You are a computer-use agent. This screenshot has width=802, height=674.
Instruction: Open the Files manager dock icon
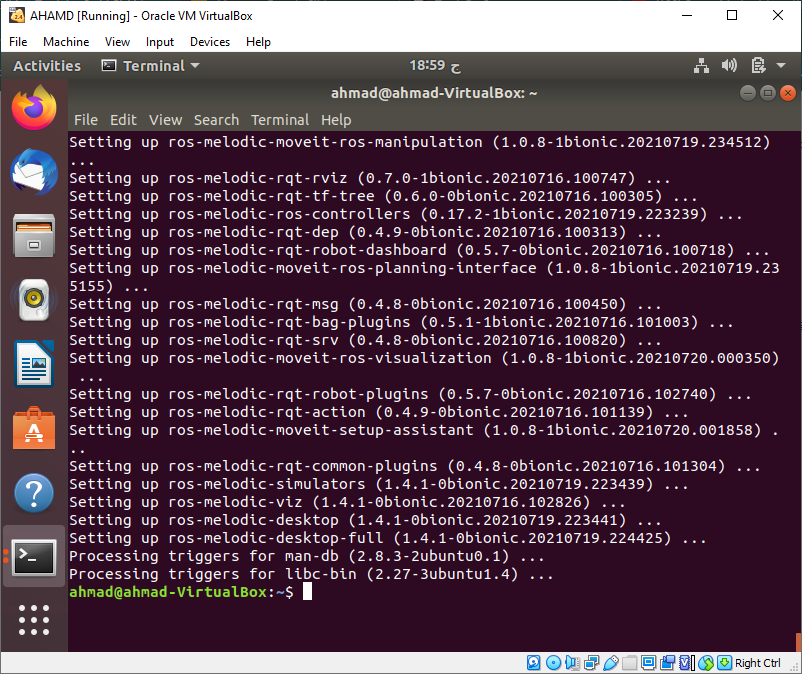[x=34, y=236]
